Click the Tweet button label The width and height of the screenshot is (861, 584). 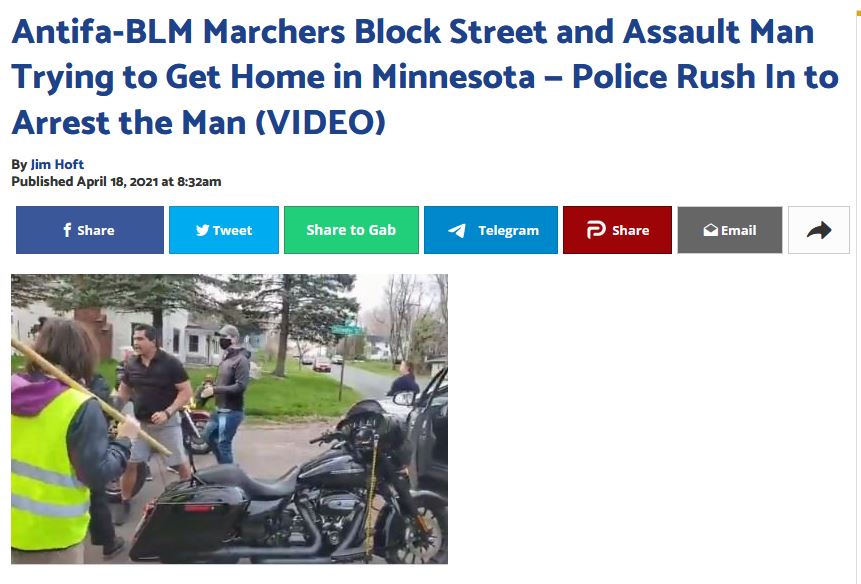(x=232, y=230)
